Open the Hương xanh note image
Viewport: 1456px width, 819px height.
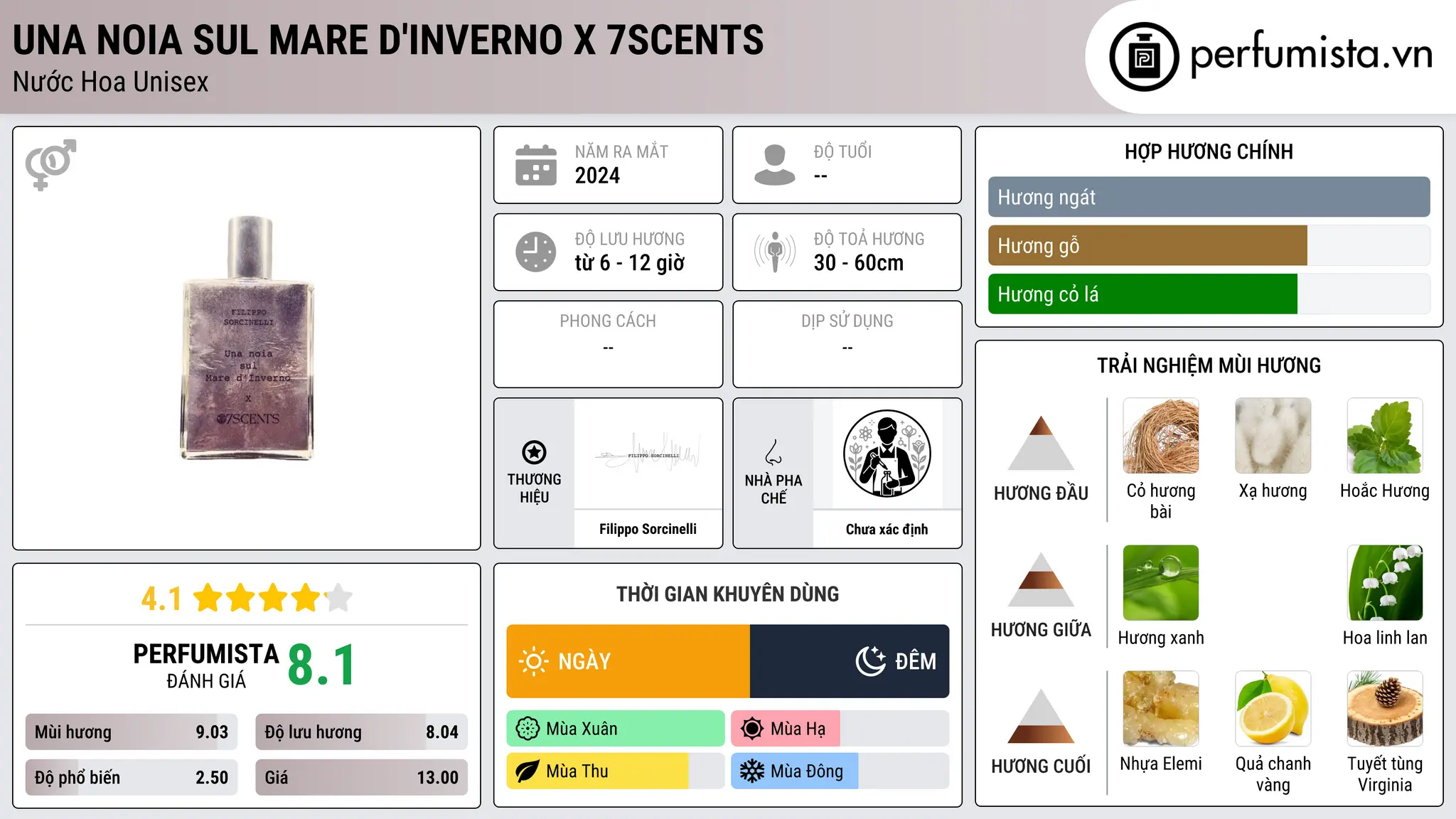(x=1161, y=583)
